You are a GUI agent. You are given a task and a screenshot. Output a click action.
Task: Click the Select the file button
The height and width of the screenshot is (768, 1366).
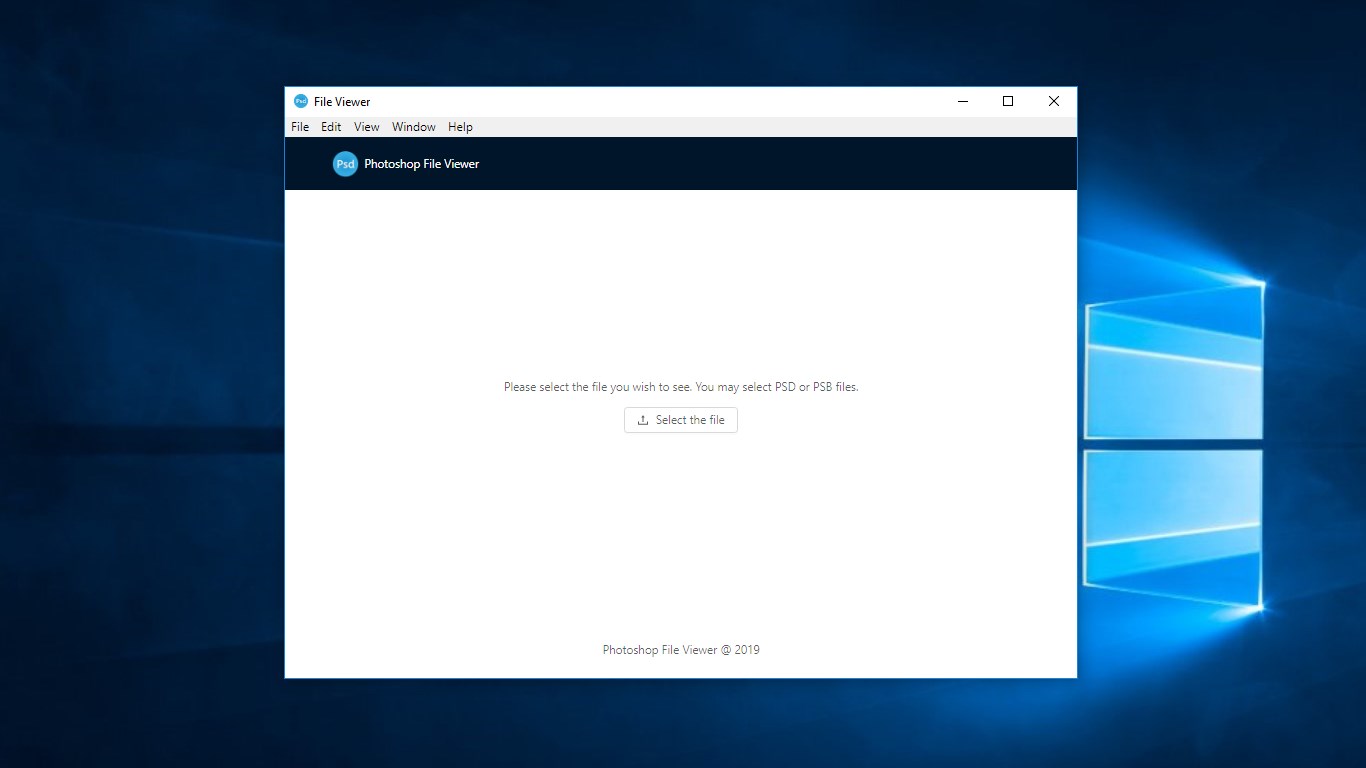(x=681, y=420)
